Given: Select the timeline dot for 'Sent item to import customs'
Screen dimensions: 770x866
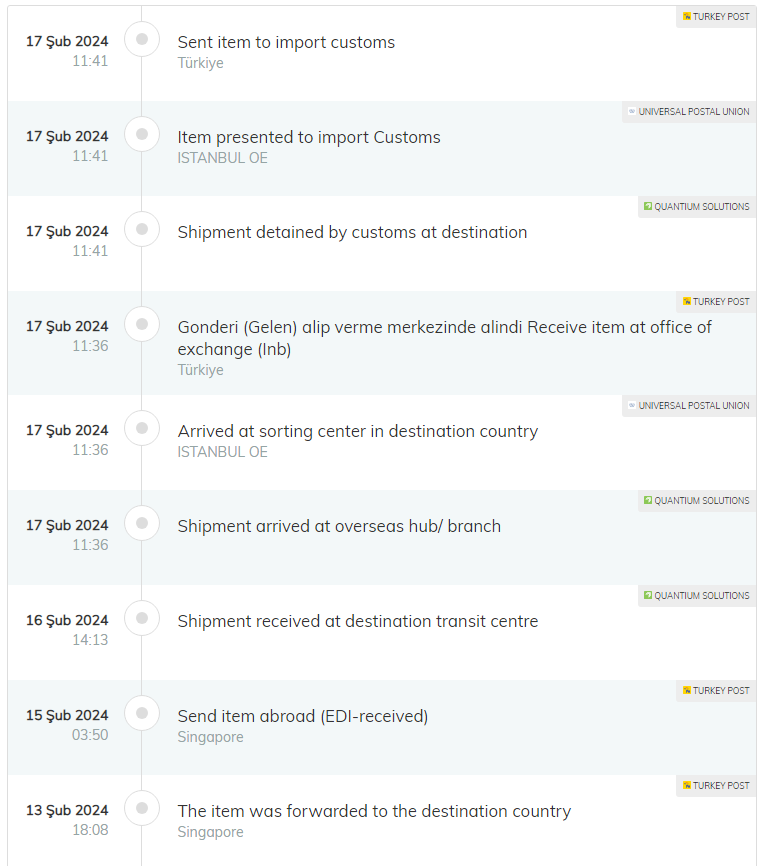Looking at the screenshot, I should coord(142,39).
